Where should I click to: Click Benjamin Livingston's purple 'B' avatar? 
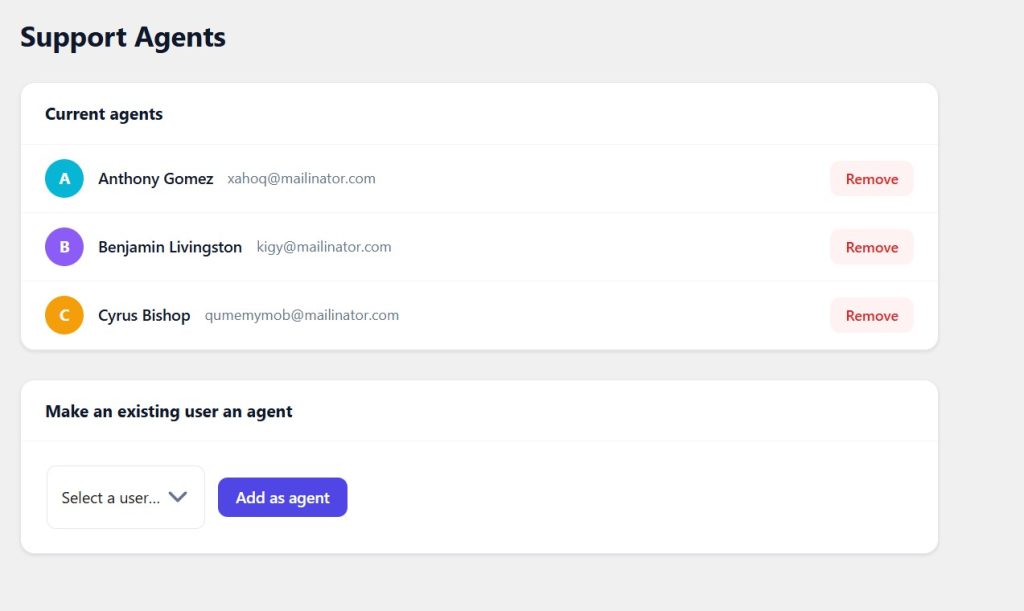[64, 247]
